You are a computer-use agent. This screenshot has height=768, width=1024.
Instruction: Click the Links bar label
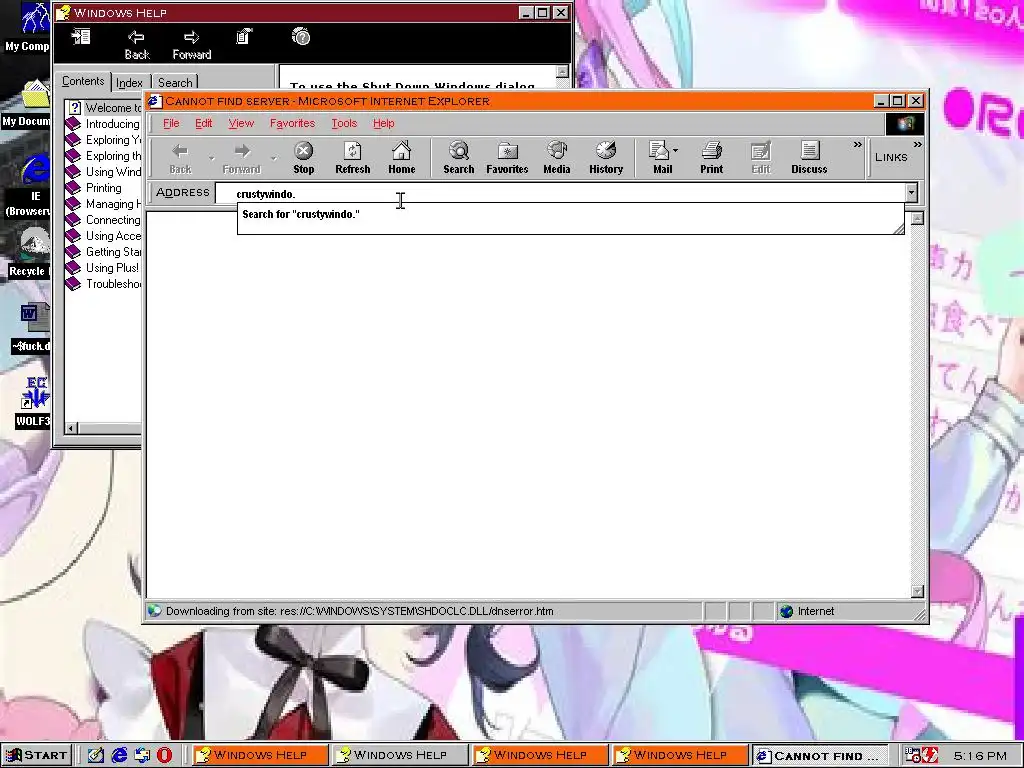click(x=891, y=157)
